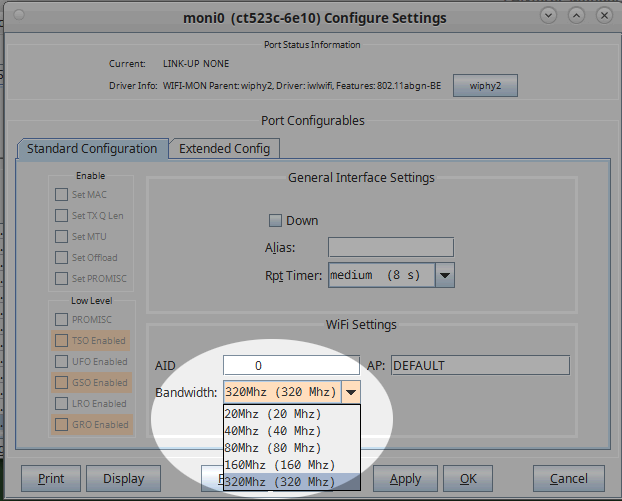
Task: Collapse the Bandwidth dropdown arrow
Action: click(351, 392)
